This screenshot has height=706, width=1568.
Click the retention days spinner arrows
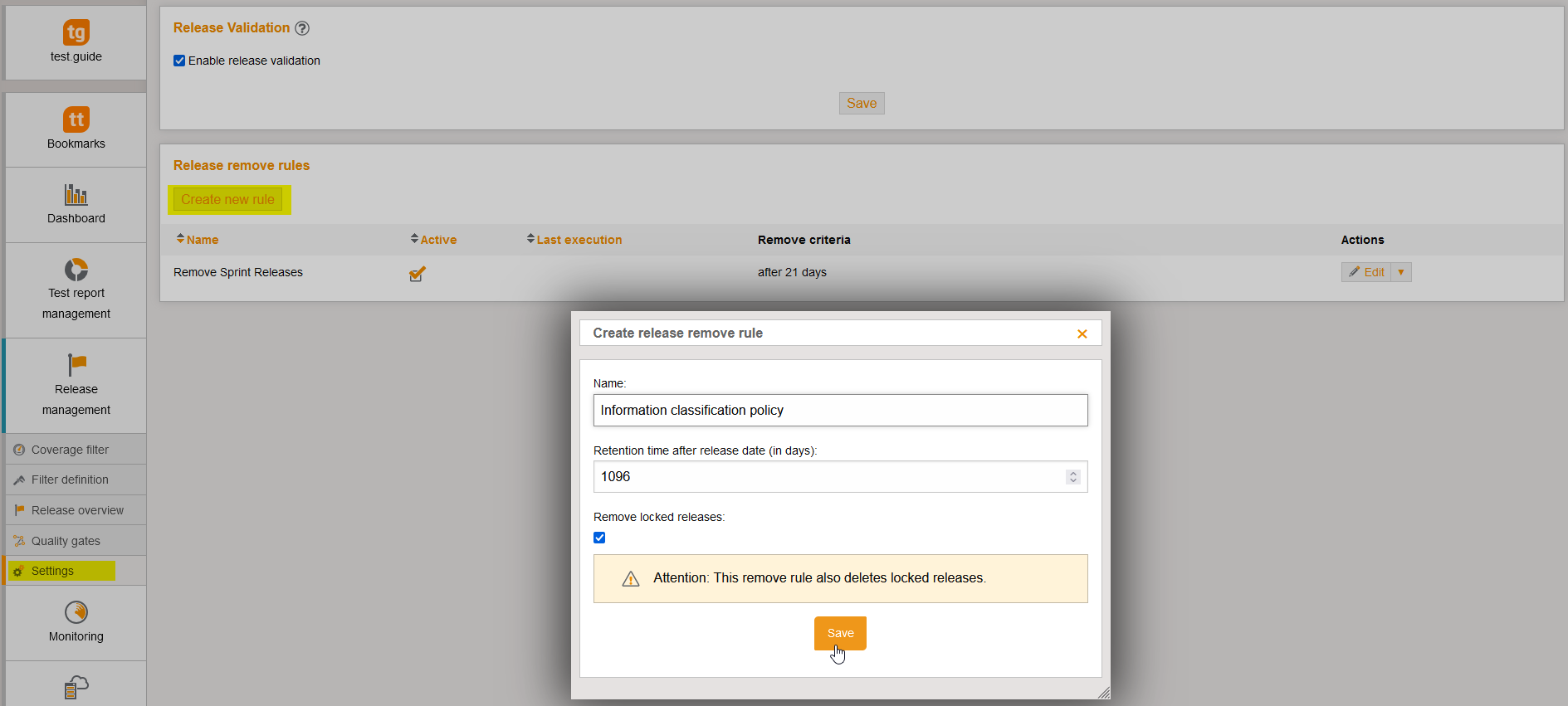click(x=1073, y=477)
